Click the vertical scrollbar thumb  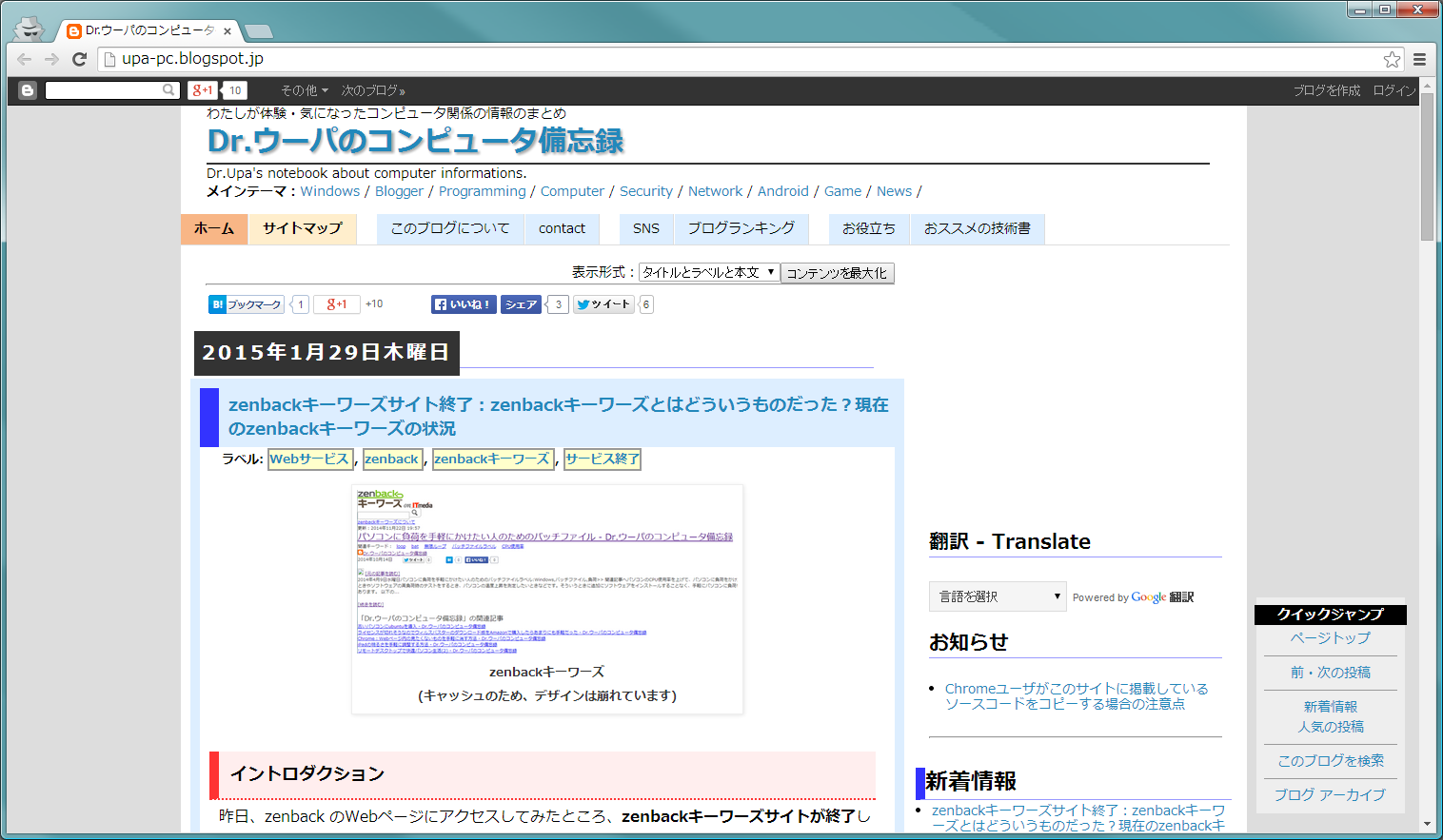coord(1427,166)
